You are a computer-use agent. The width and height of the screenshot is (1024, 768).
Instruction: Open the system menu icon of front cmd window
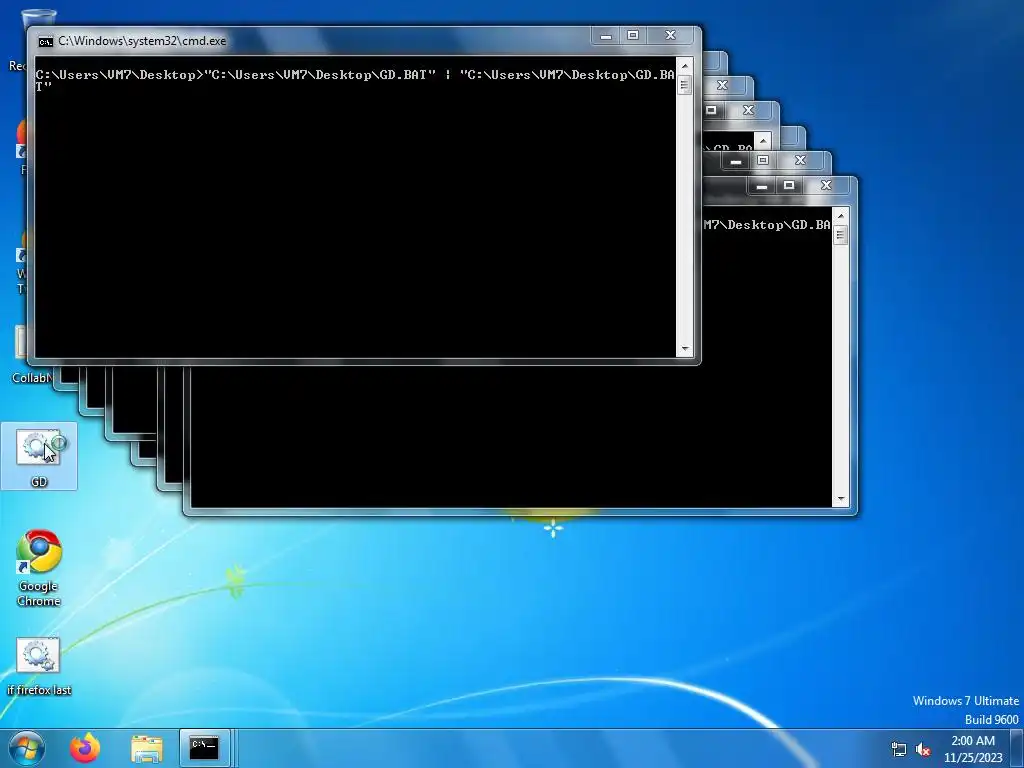click(46, 42)
